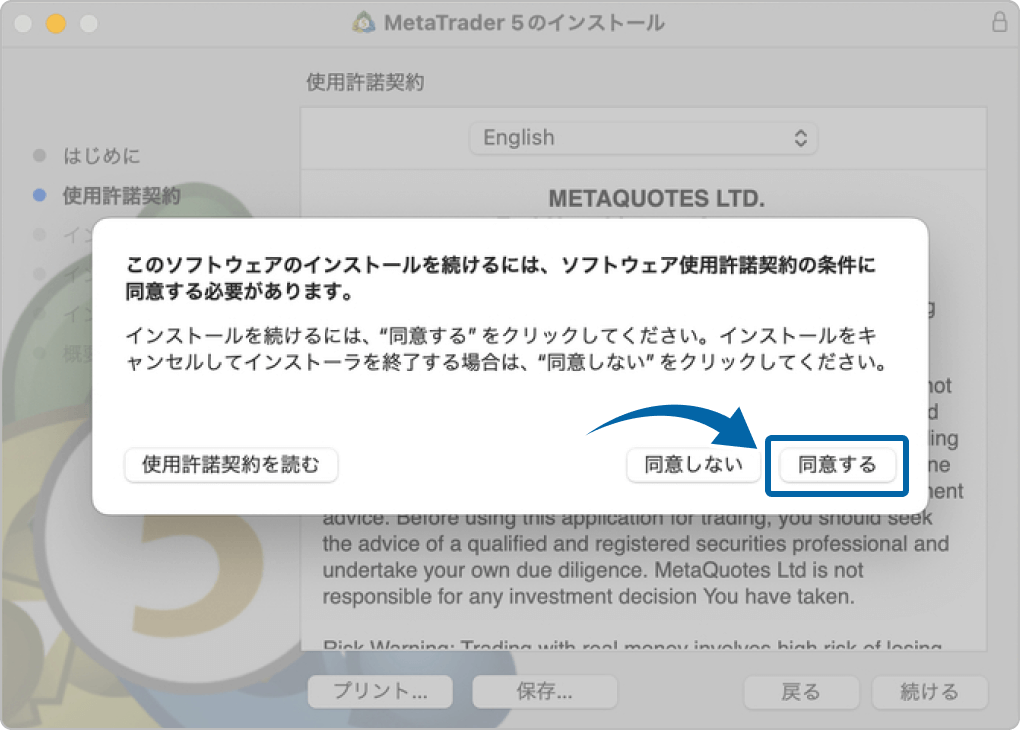
Task: Click the 同意する (Agree) button
Action: point(837,465)
